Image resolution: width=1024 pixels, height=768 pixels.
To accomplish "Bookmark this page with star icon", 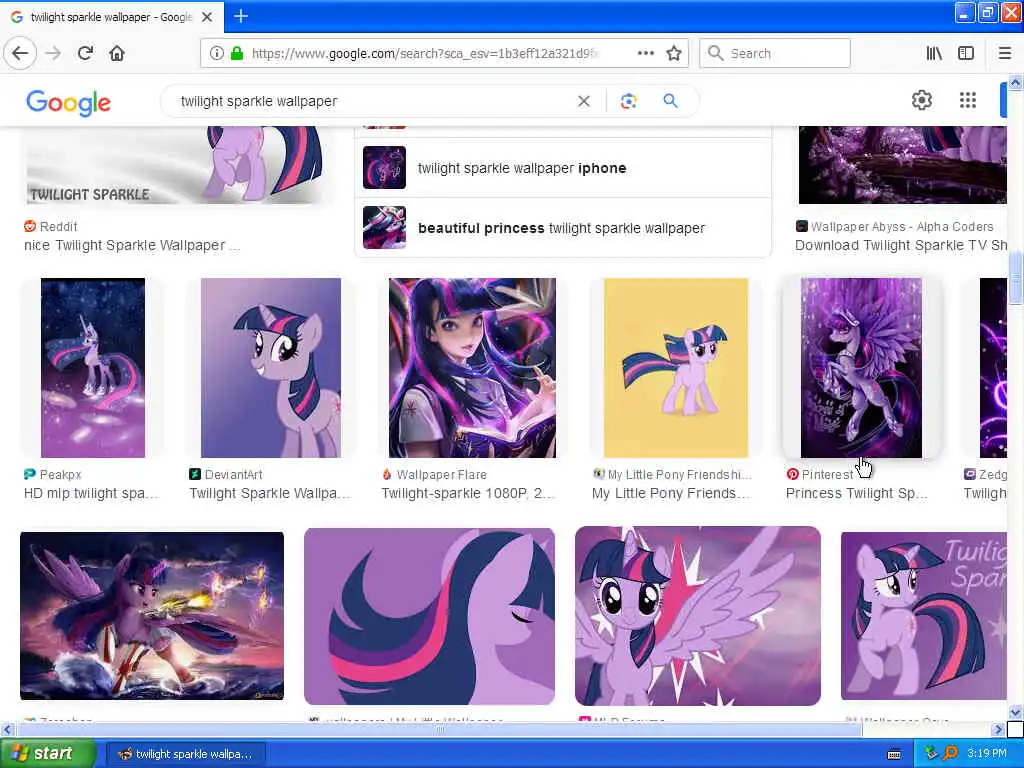I will tap(674, 53).
